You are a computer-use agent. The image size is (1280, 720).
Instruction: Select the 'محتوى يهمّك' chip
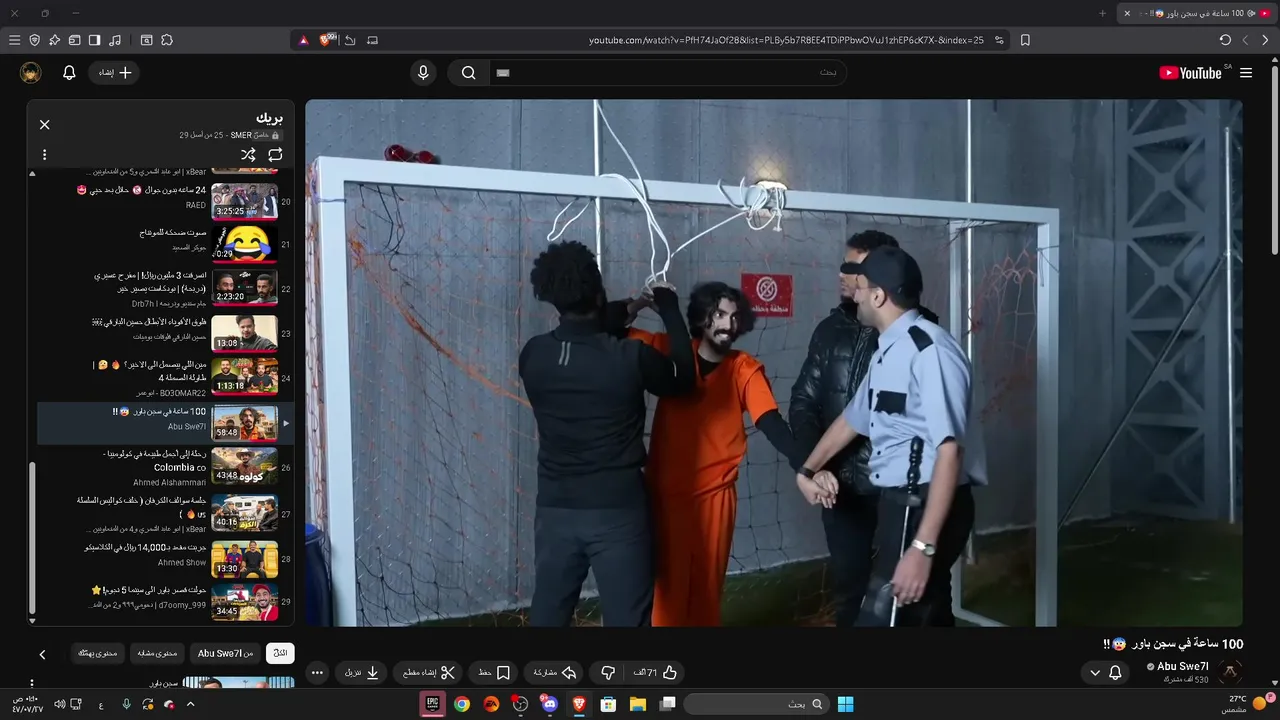(x=98, y=653)
